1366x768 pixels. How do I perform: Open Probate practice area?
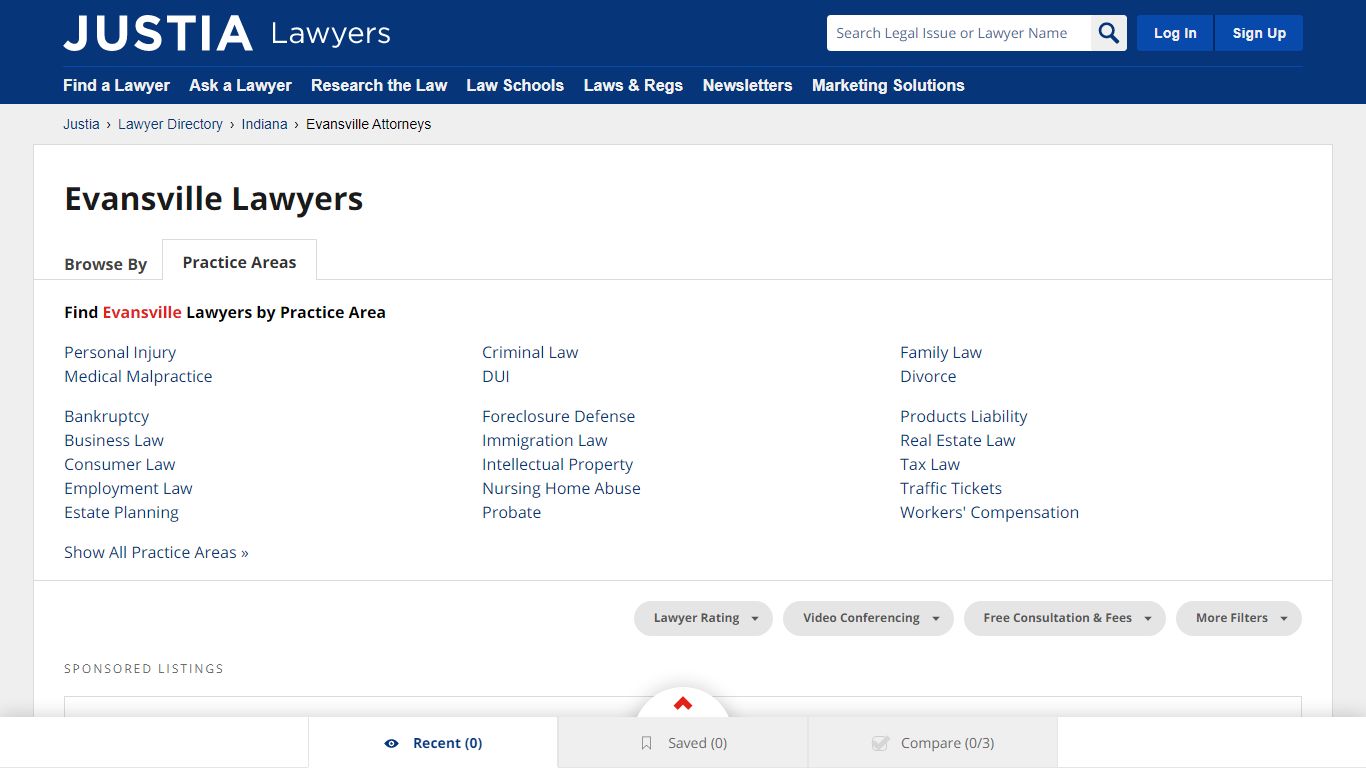click(x=511, y=512)
